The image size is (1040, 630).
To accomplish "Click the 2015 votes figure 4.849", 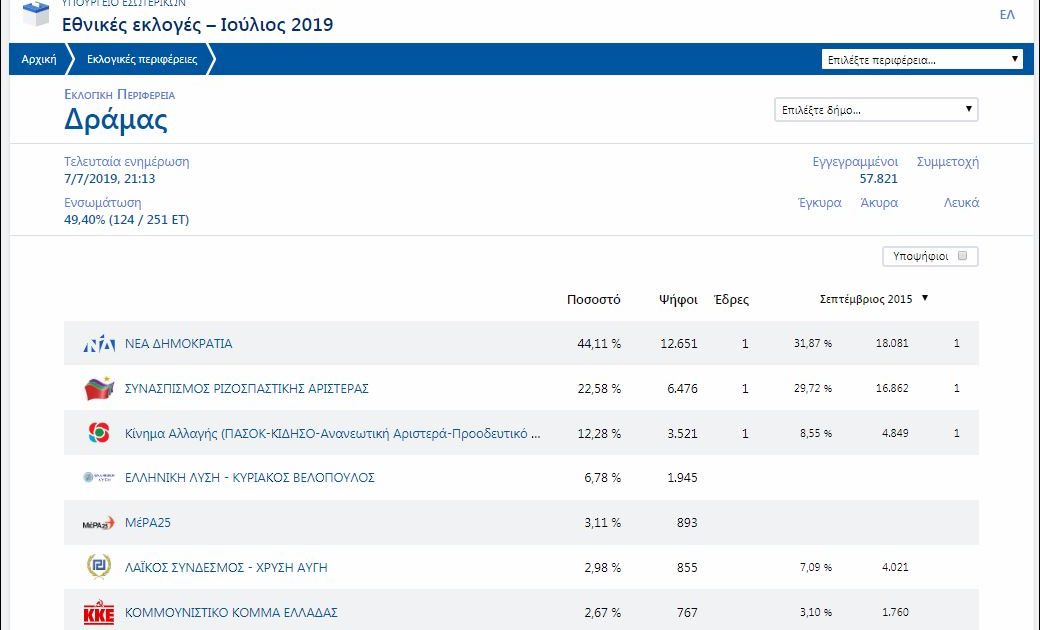I will (x=895, y=434).
